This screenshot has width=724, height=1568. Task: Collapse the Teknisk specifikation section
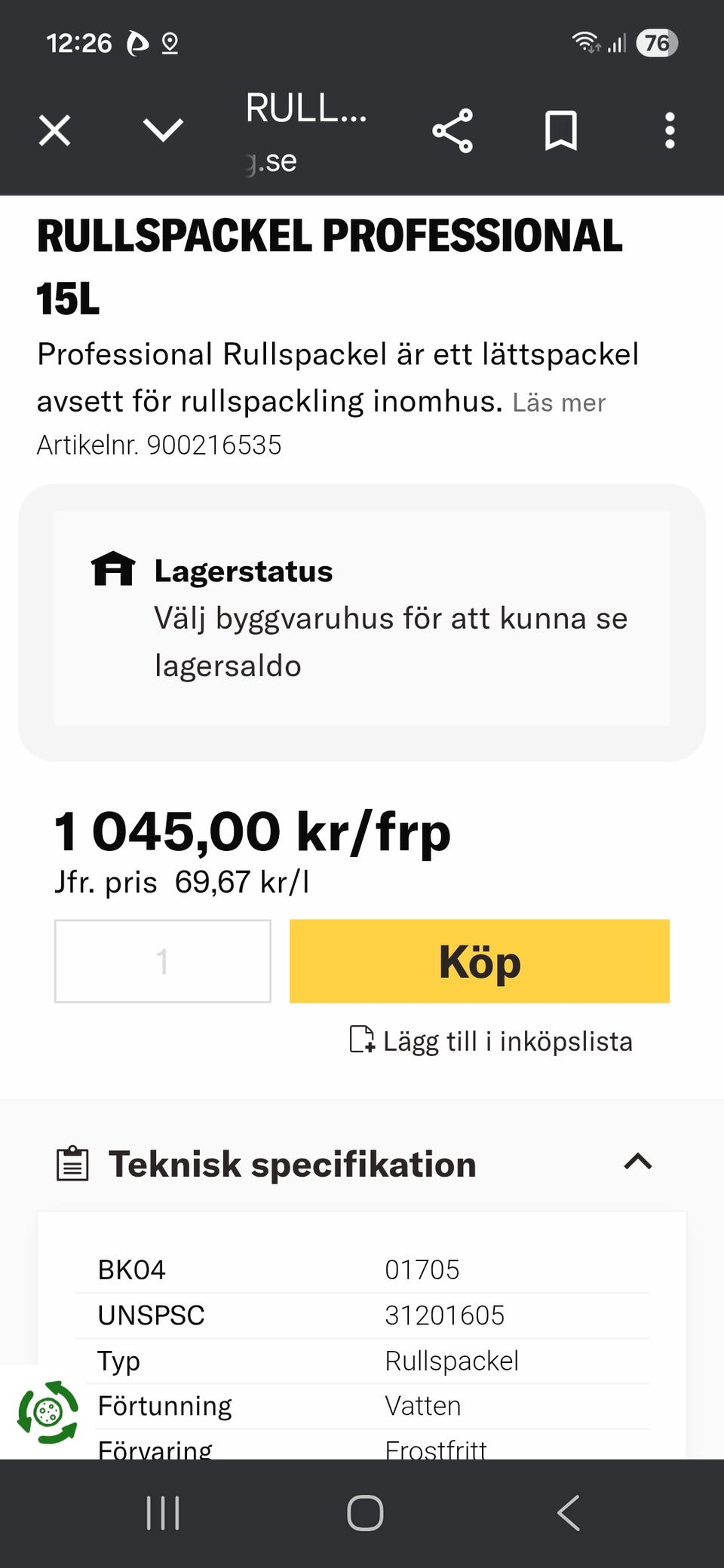point(638,1162)
